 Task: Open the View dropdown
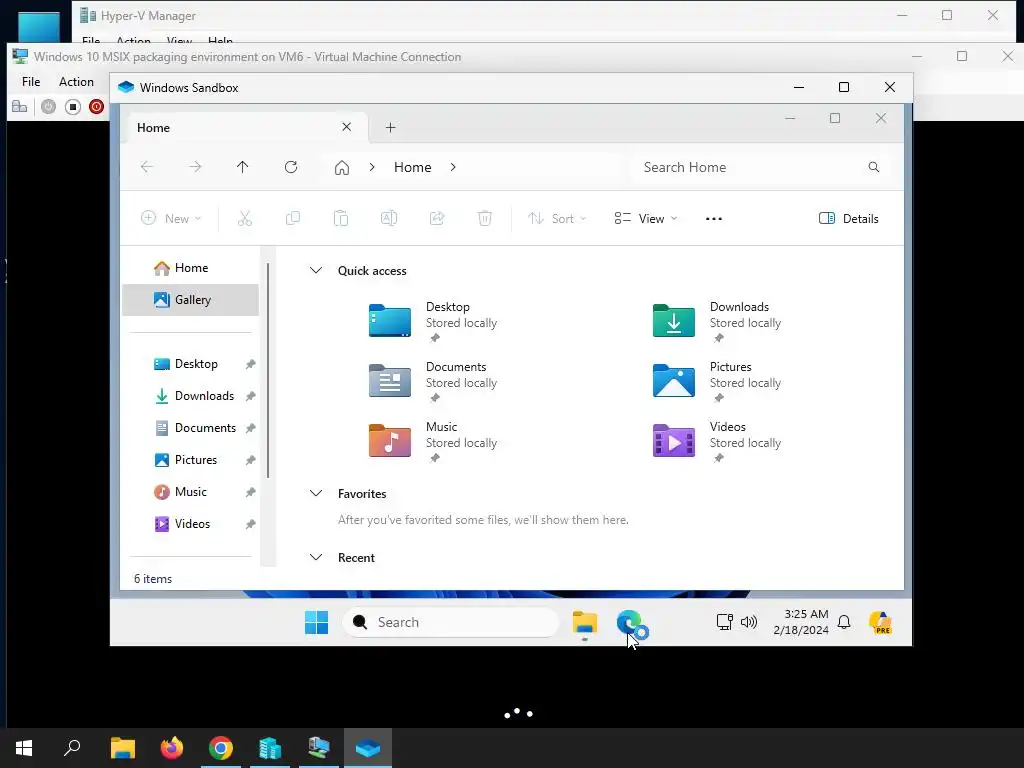click(x=646, y=218)
